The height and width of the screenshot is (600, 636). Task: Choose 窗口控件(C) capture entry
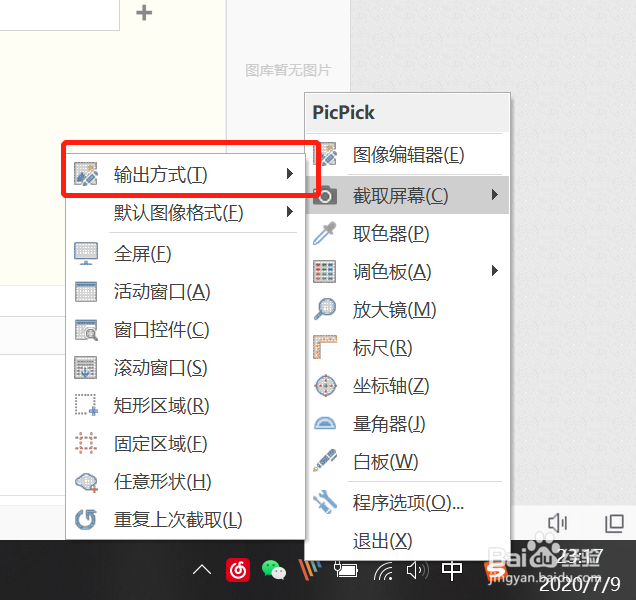point(185,330)
